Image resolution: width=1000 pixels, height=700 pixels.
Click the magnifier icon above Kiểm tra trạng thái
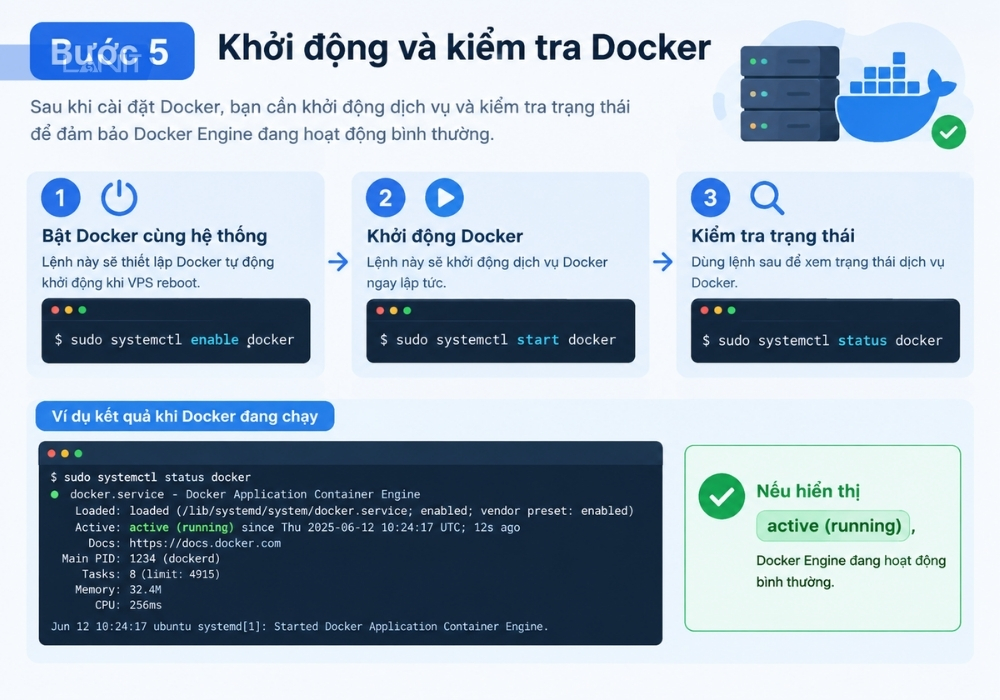[767, 198]
